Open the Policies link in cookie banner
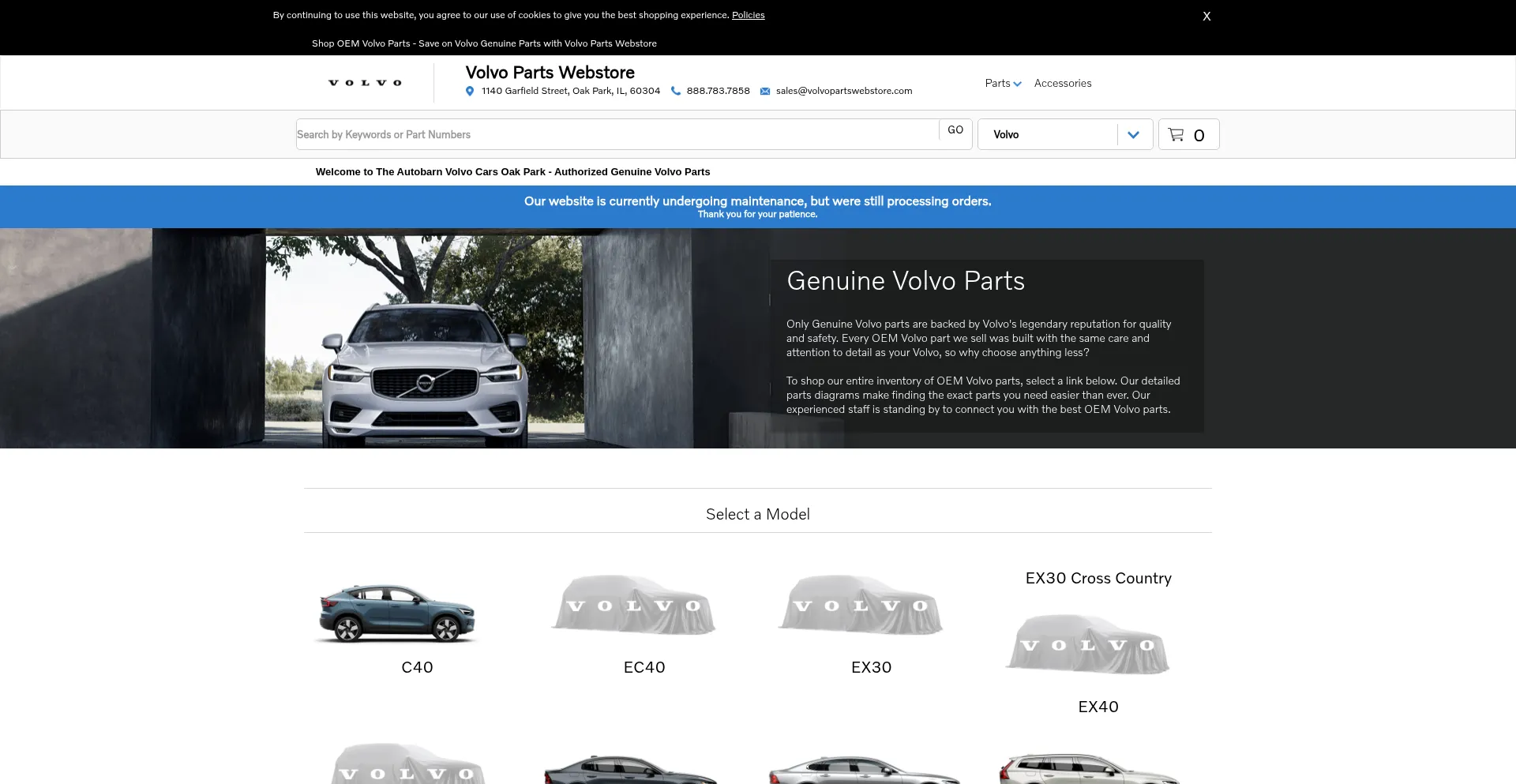Viewport: 1516px width, 784px height. (x=748, y=15)
